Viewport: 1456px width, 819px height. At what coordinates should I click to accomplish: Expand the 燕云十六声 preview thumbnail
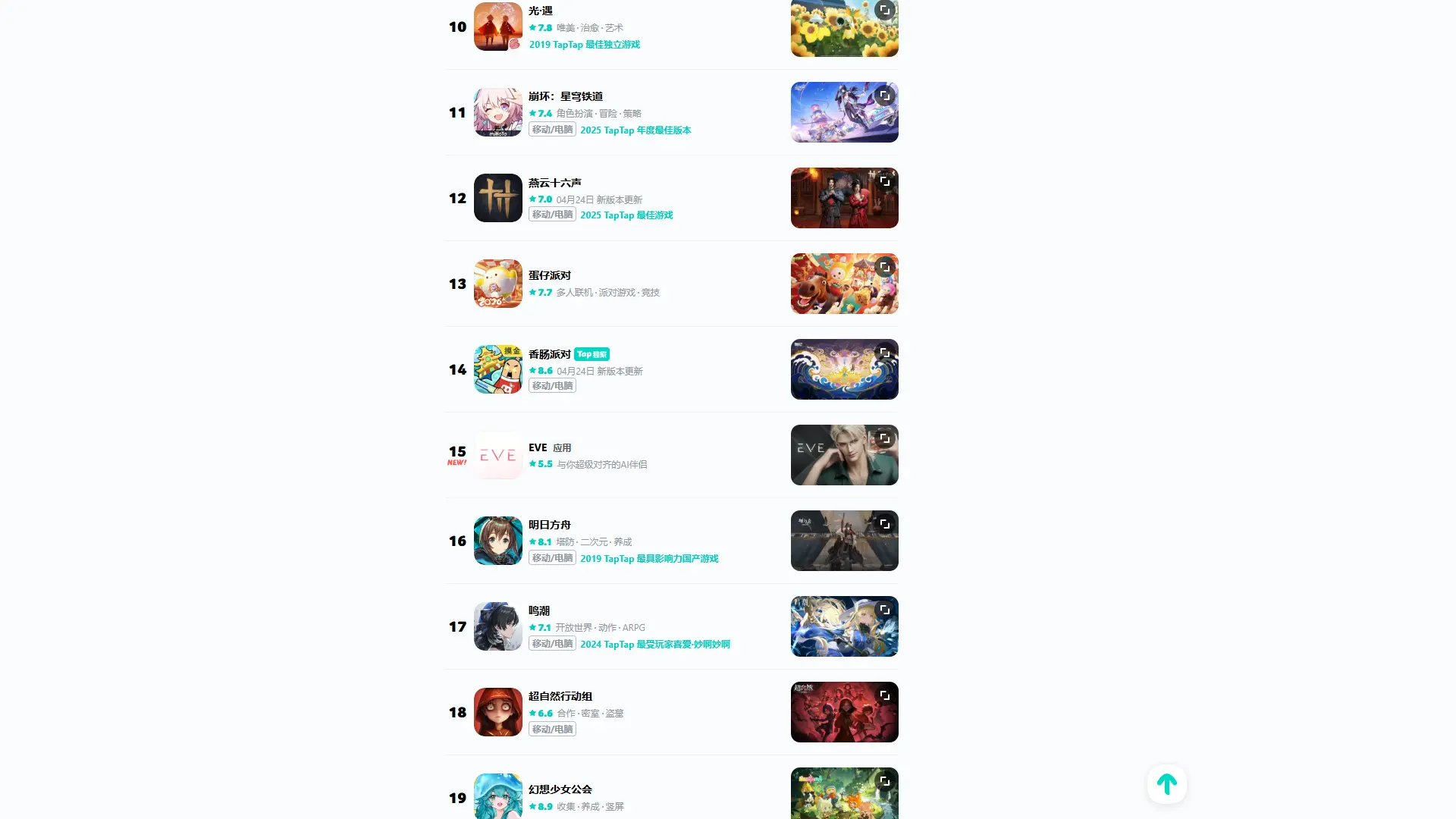point(884,181)
